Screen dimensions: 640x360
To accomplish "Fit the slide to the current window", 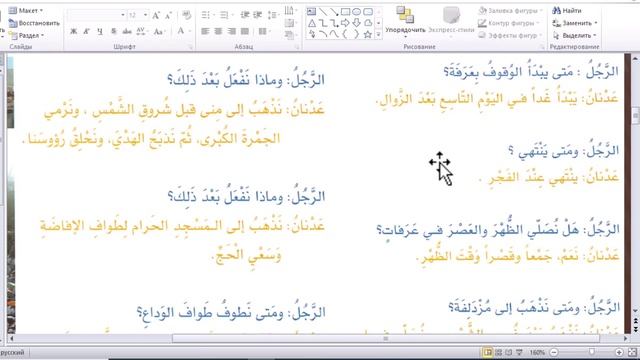I will click(x=632, y=352).
